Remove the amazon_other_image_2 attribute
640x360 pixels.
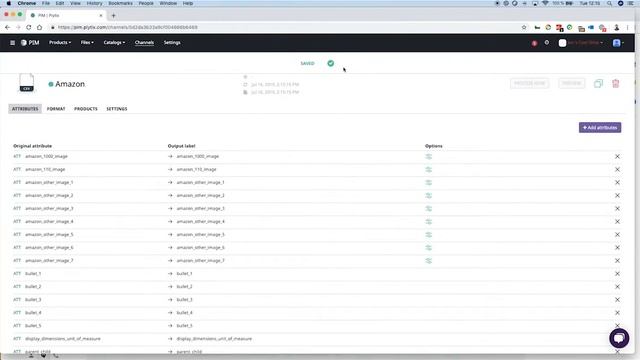coord(617,196)
